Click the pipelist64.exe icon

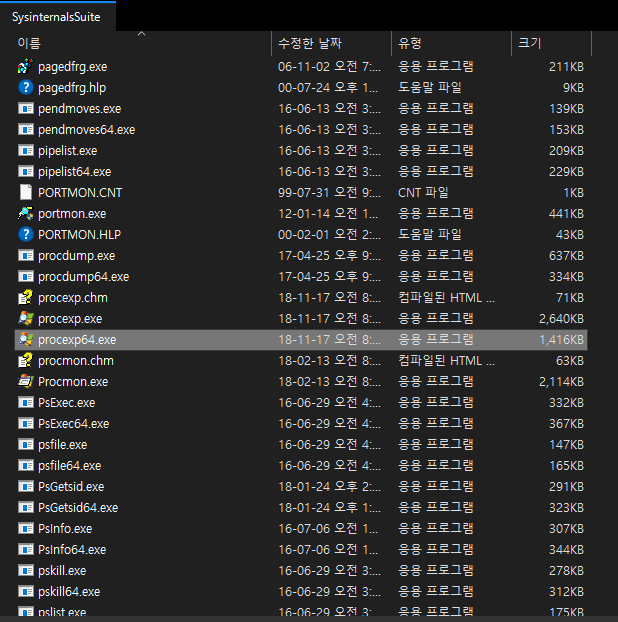click(26, 171)
